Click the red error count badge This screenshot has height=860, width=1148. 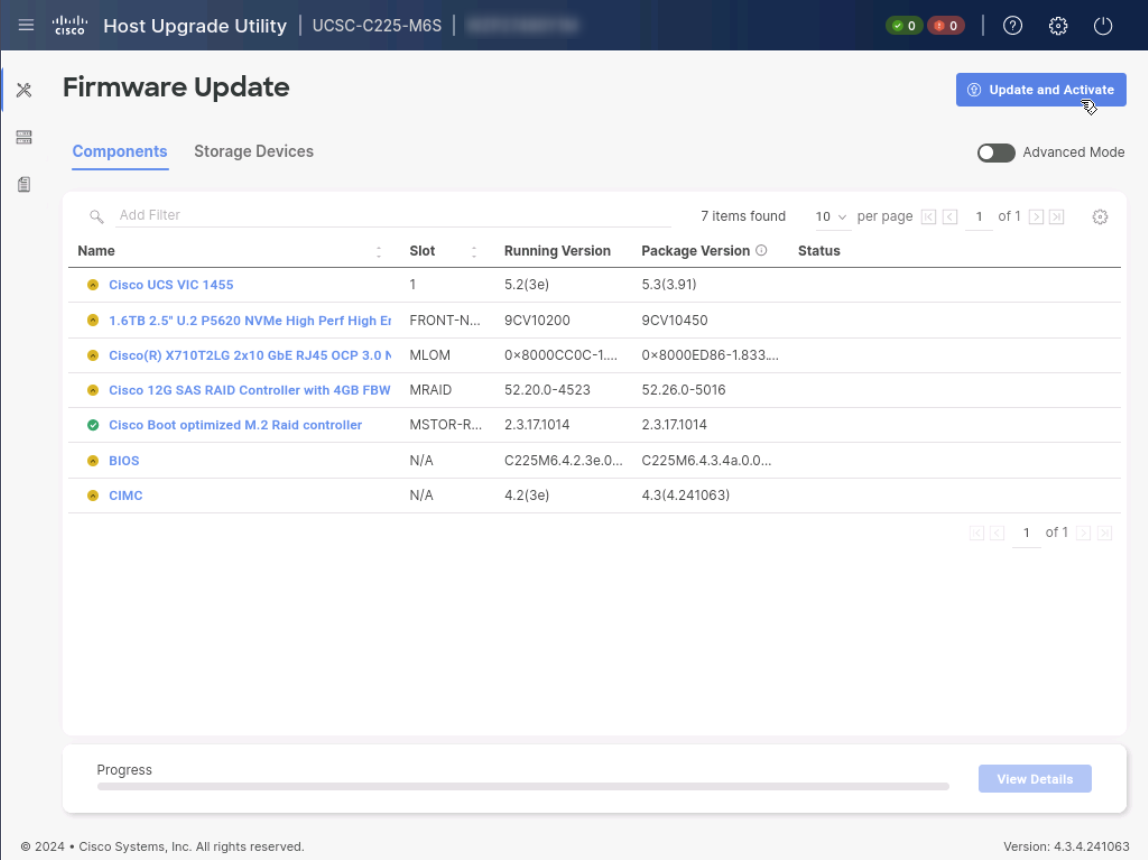pos(946,26)
